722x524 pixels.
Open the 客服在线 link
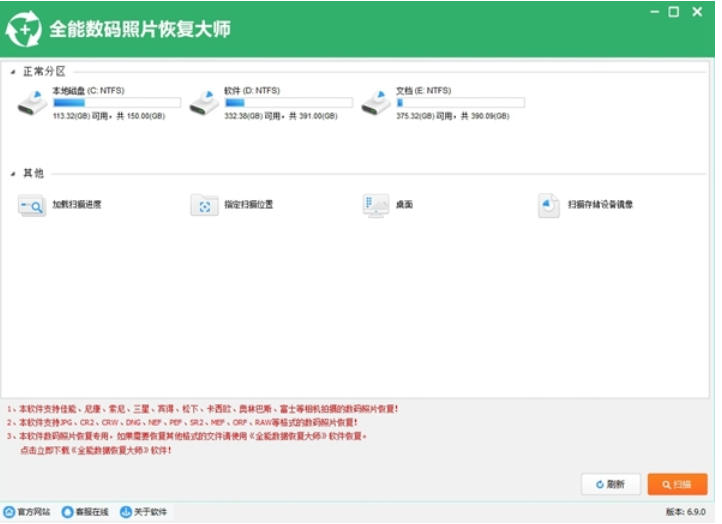[x=92, y=512]
